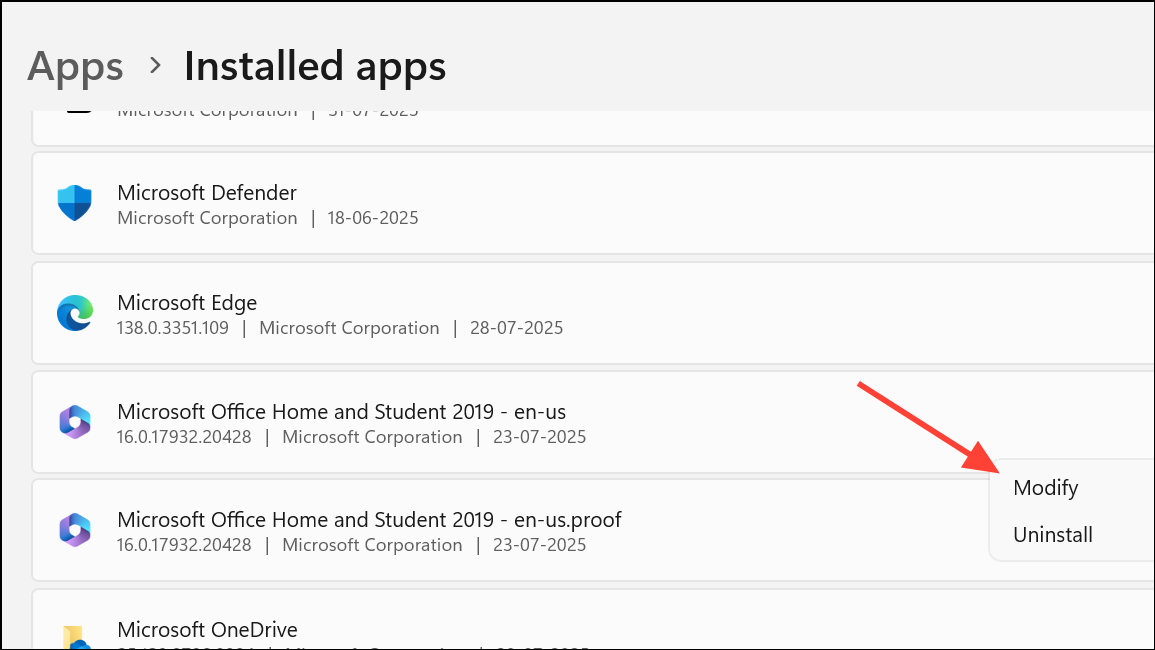
Task: Click the Microsoft Defender shield icon
Action: pyautogui.click(x=75, y=204)
